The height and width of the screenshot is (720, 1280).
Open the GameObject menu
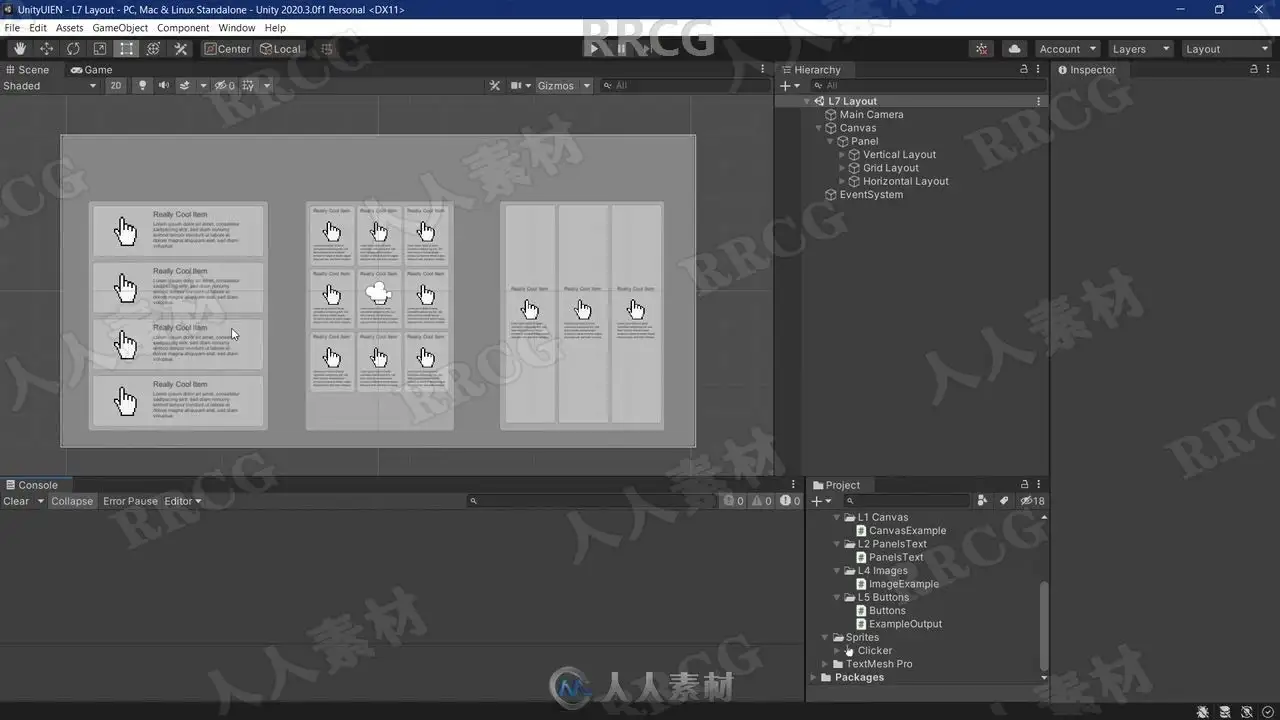coord(120,28)
